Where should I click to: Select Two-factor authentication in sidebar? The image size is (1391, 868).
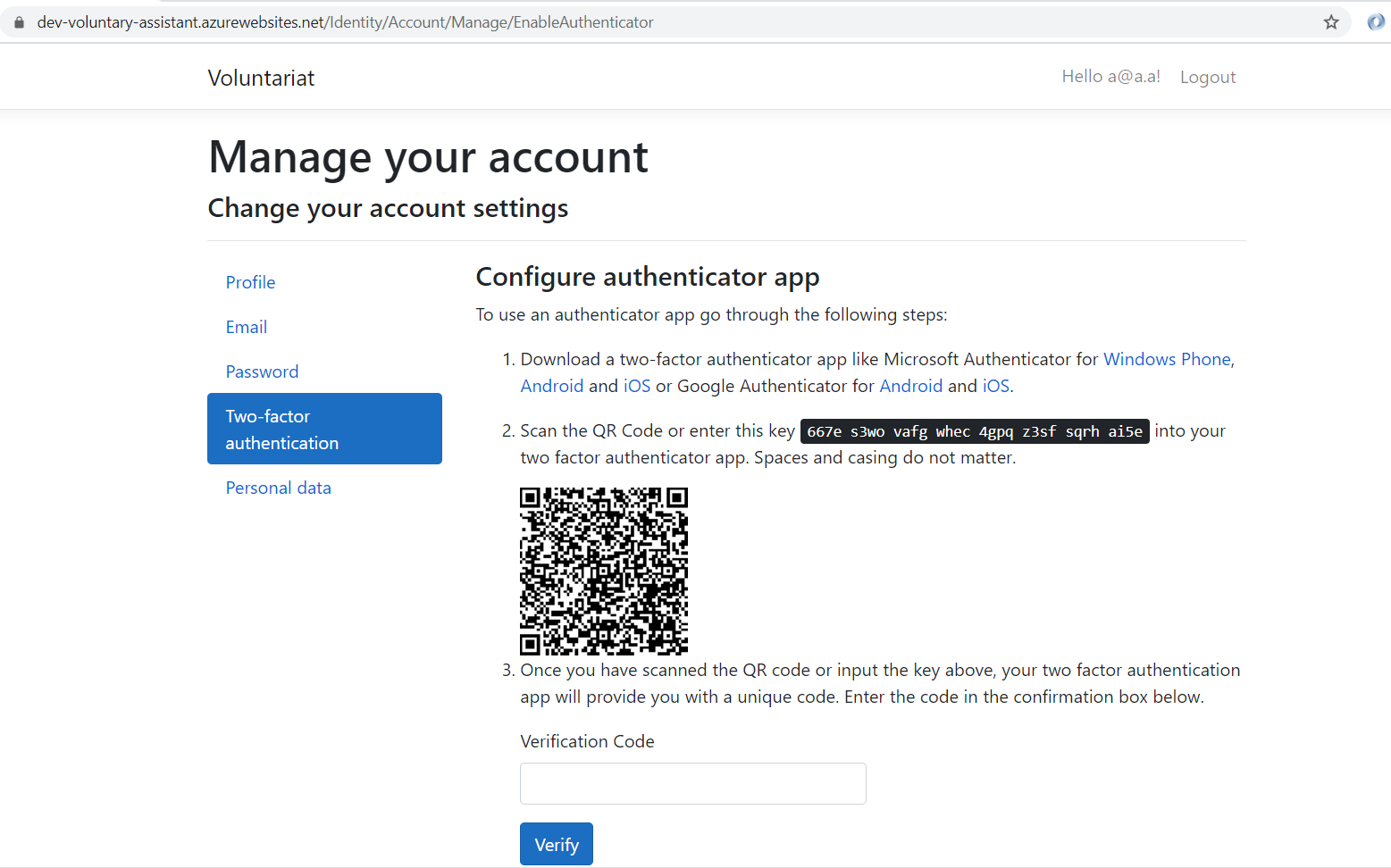click(x=324, y=429)
